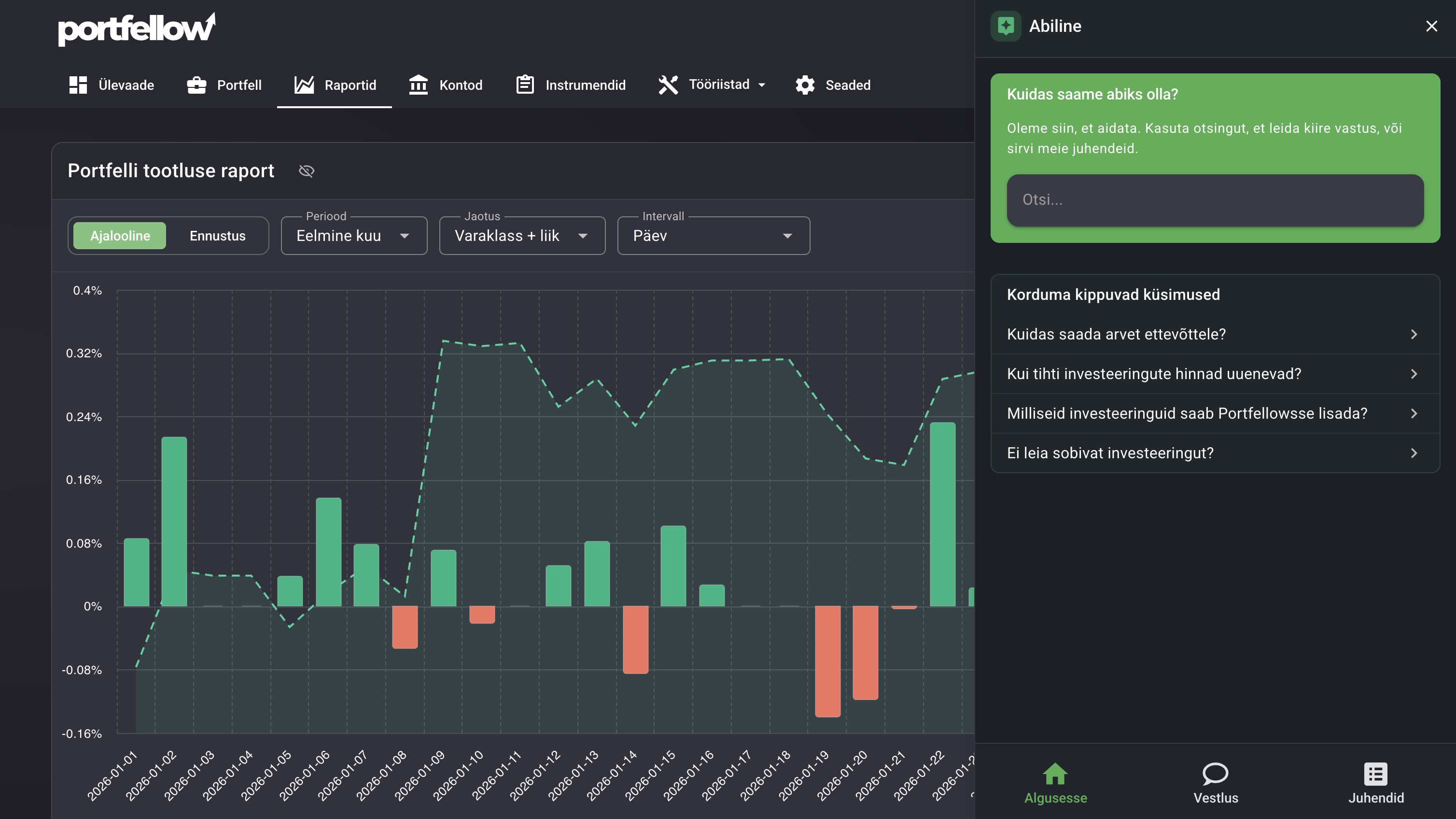This screenshot has width=1456, height=819.
Task: Toggle report value visibility eye icon
Action: [x=307, y=170]
